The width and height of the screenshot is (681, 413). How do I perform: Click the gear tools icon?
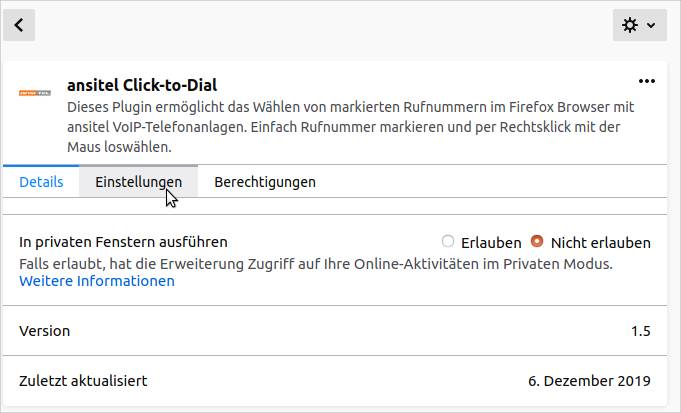coord(630,25)
